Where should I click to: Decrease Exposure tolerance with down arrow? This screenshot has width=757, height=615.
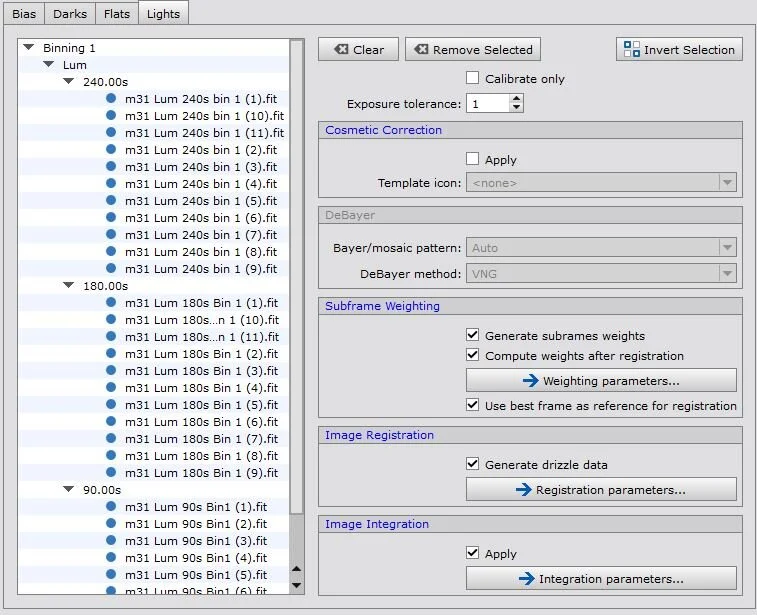[517, 108]
